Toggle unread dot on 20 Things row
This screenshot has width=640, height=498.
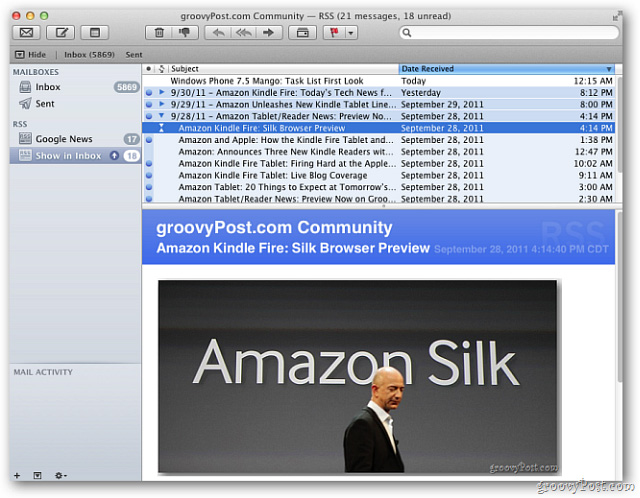coord(149,187)
